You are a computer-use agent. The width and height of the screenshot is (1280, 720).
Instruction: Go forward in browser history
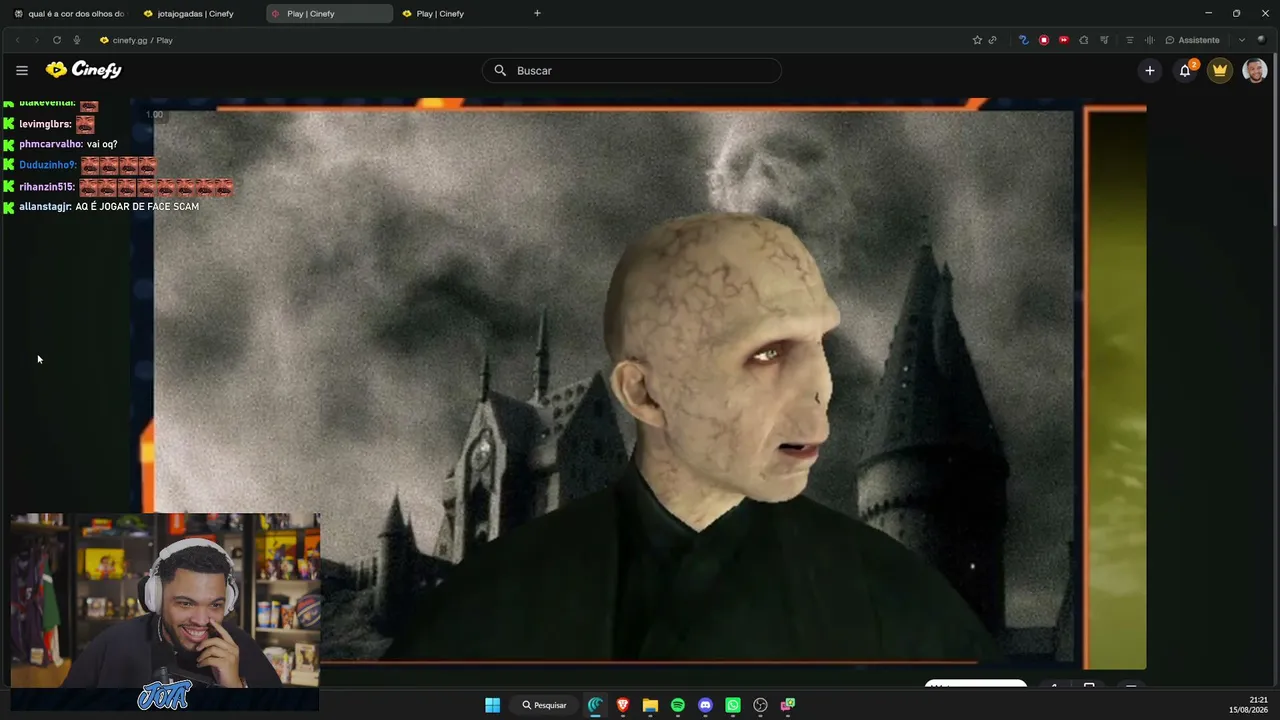(x=37, y=40)
